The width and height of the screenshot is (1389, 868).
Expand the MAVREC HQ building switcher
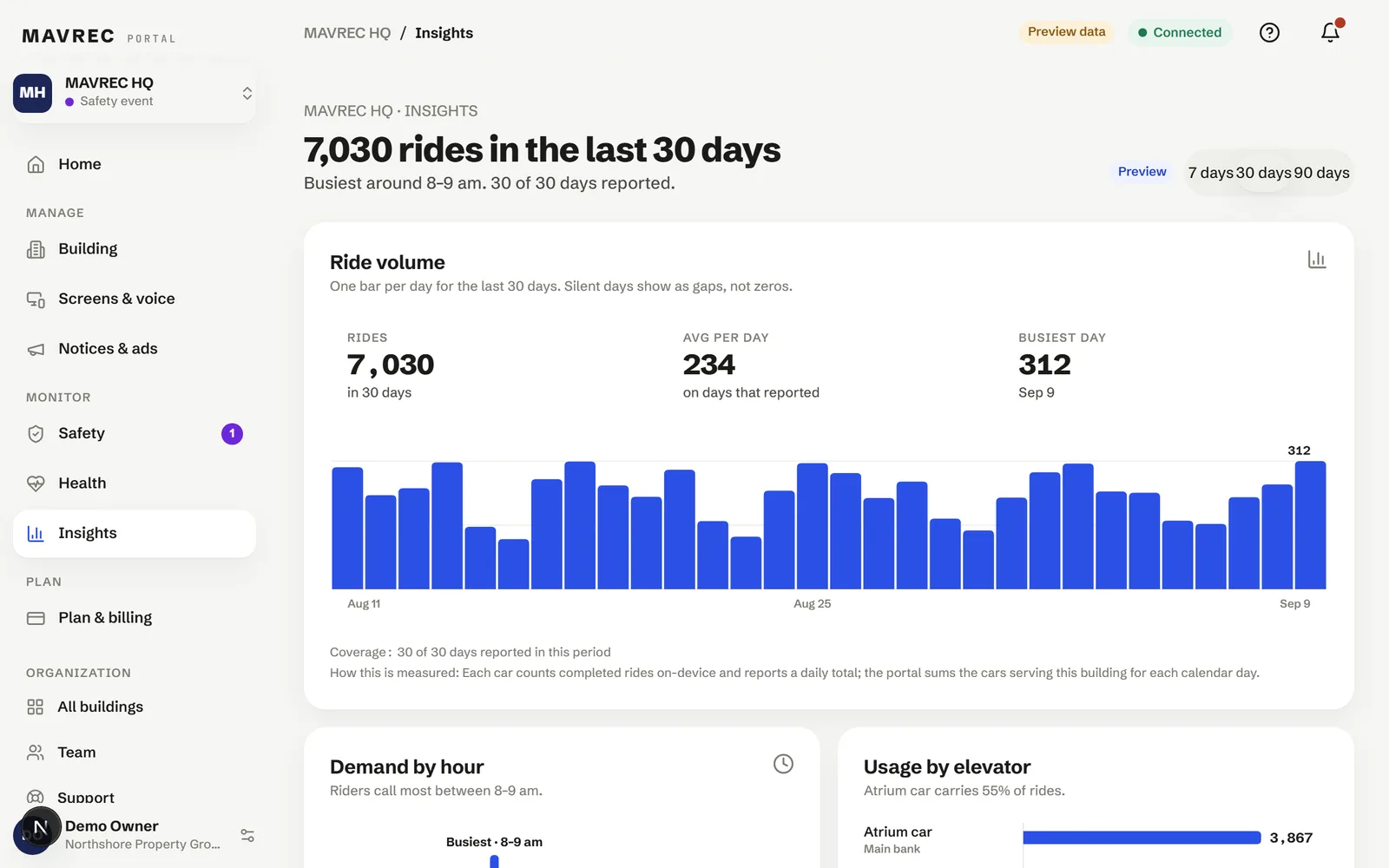pyautogui.click(x=135, y=92)
